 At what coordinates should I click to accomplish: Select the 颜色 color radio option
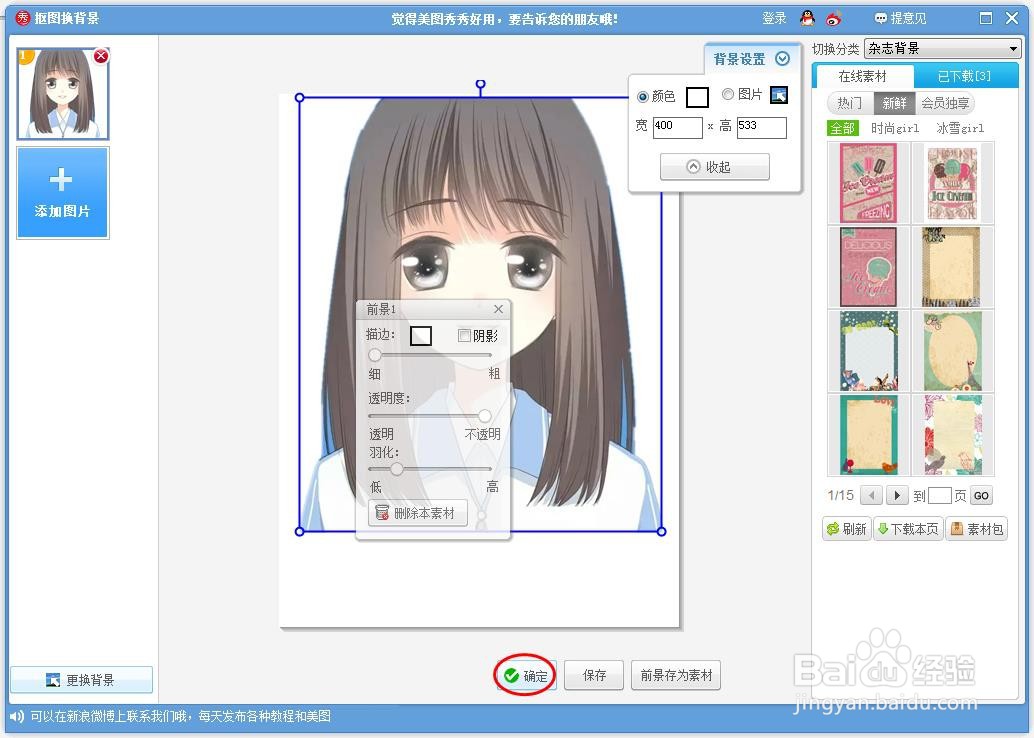642,97
